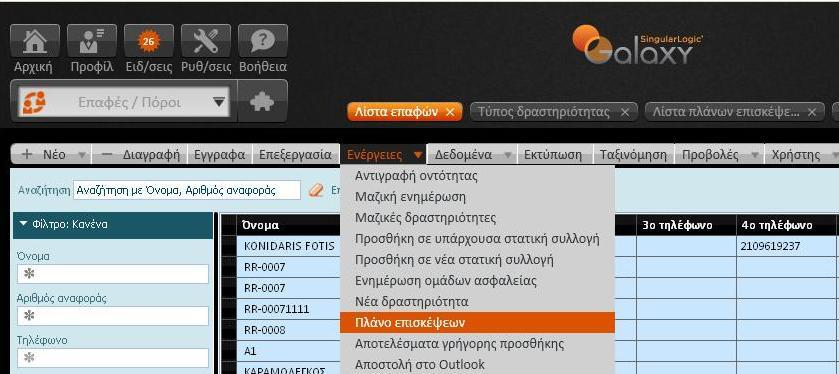
Task: Click the eraser clear-search icon
Action: pyautogui.click(x=317, y=190)
